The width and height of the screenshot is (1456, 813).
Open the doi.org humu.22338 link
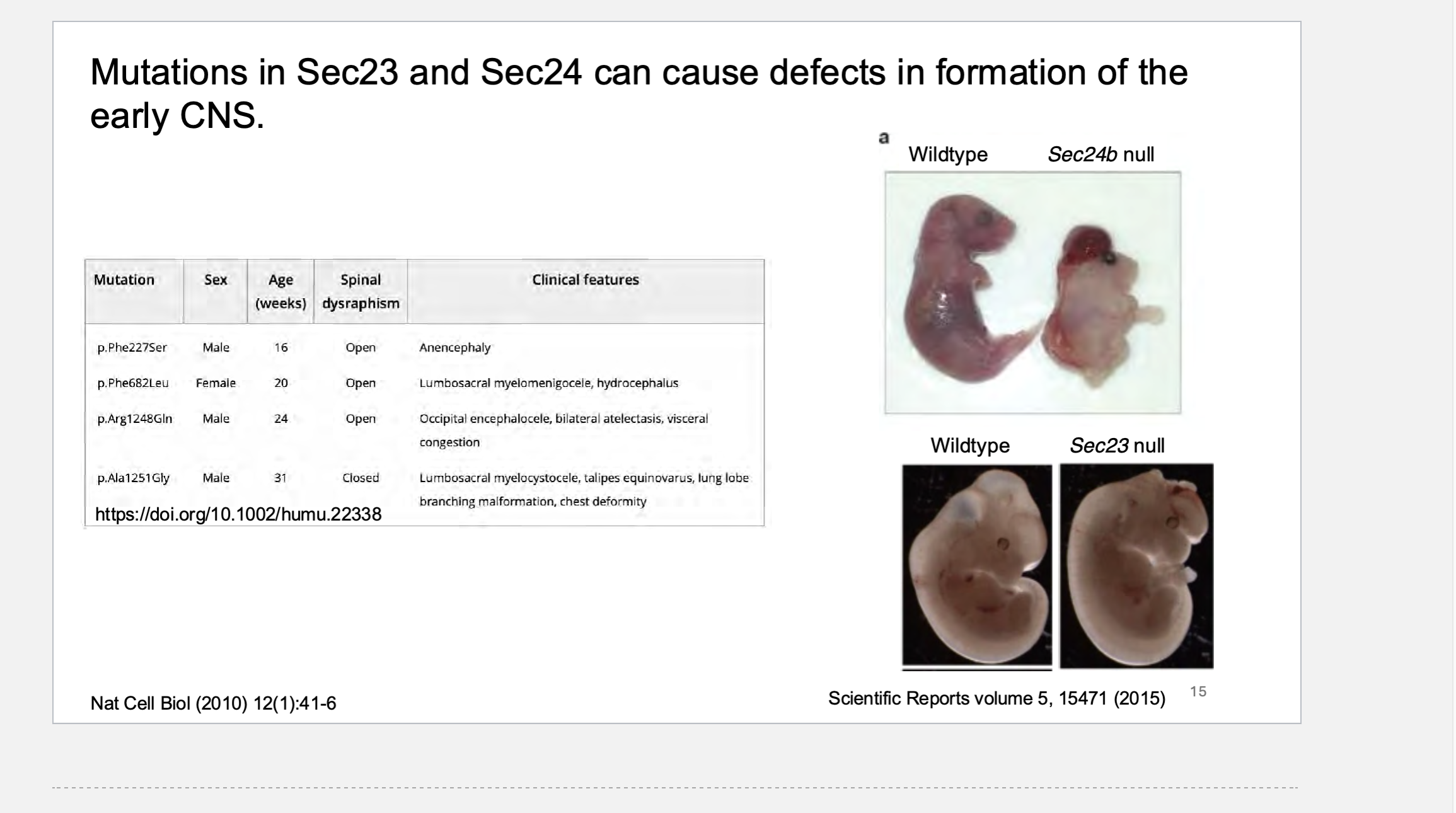pos(238,514)
